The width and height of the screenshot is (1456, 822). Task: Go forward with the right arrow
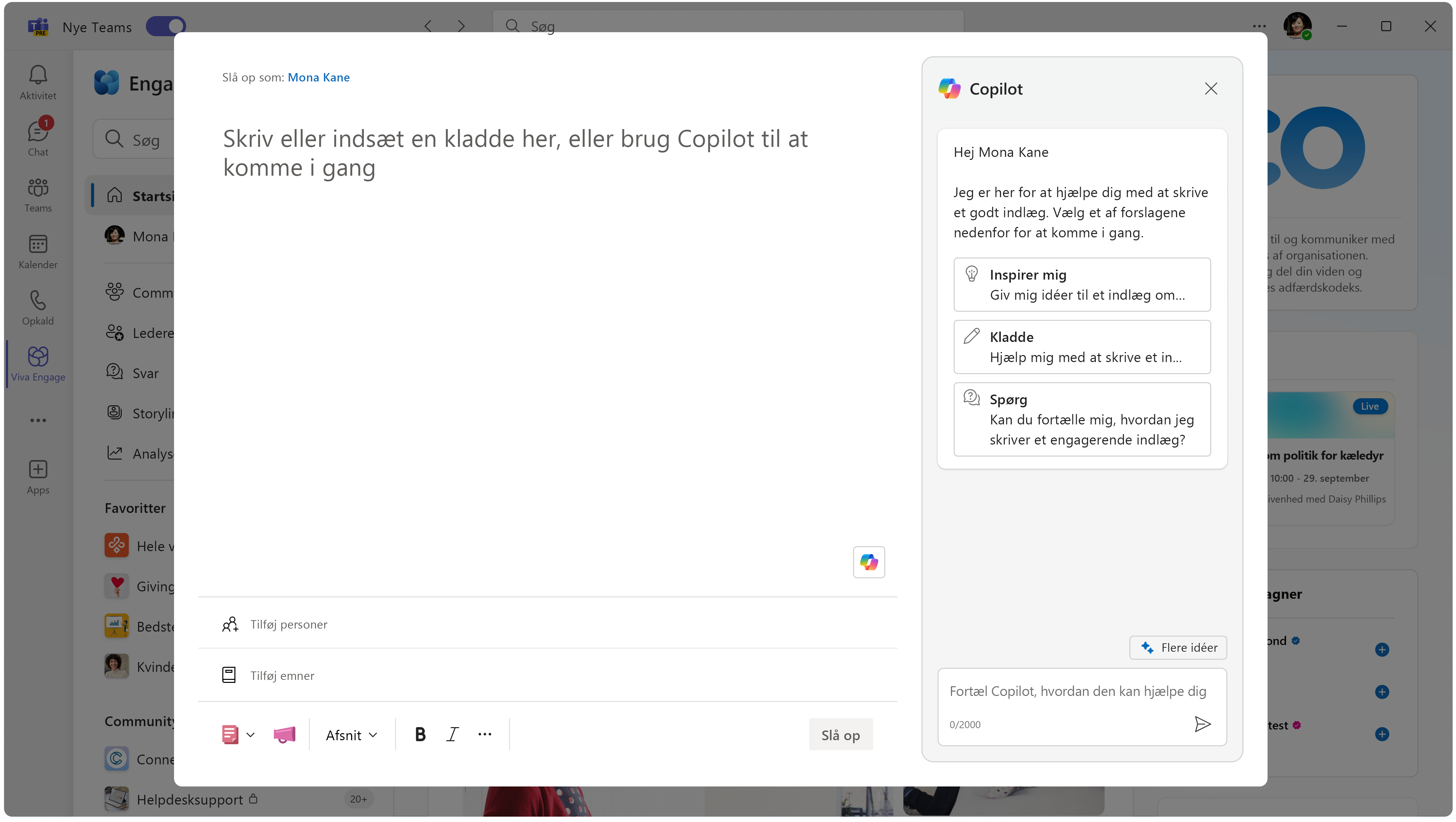(461, 26)
